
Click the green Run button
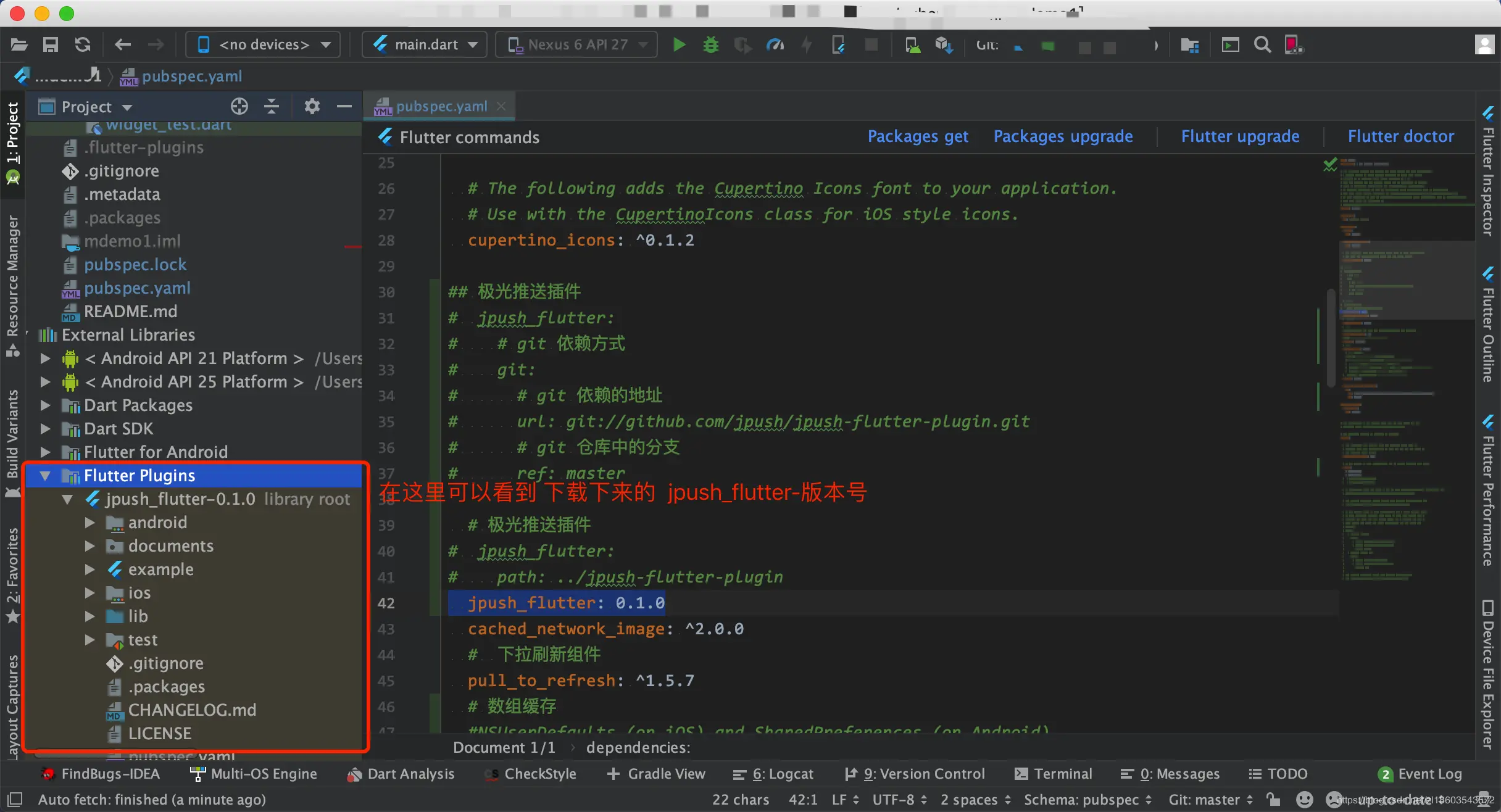coord(679,45)
